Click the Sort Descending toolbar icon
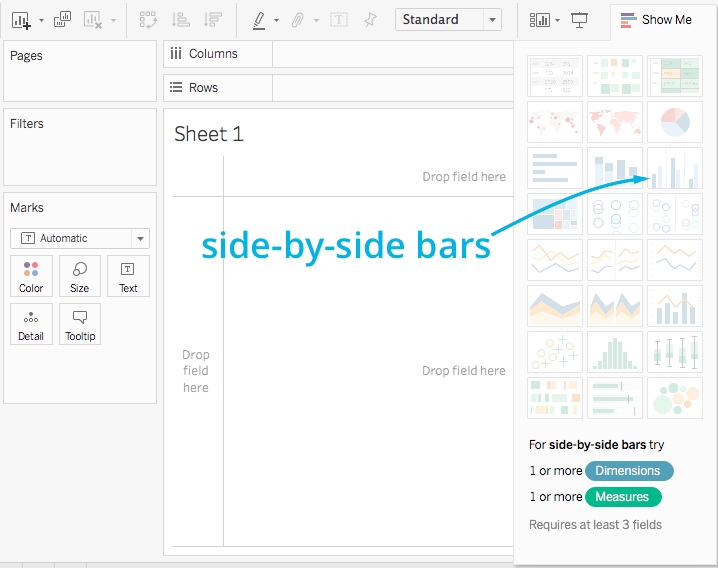Viewport: 718px width, 568px height. pyautogui.click(x=212, y=19)
